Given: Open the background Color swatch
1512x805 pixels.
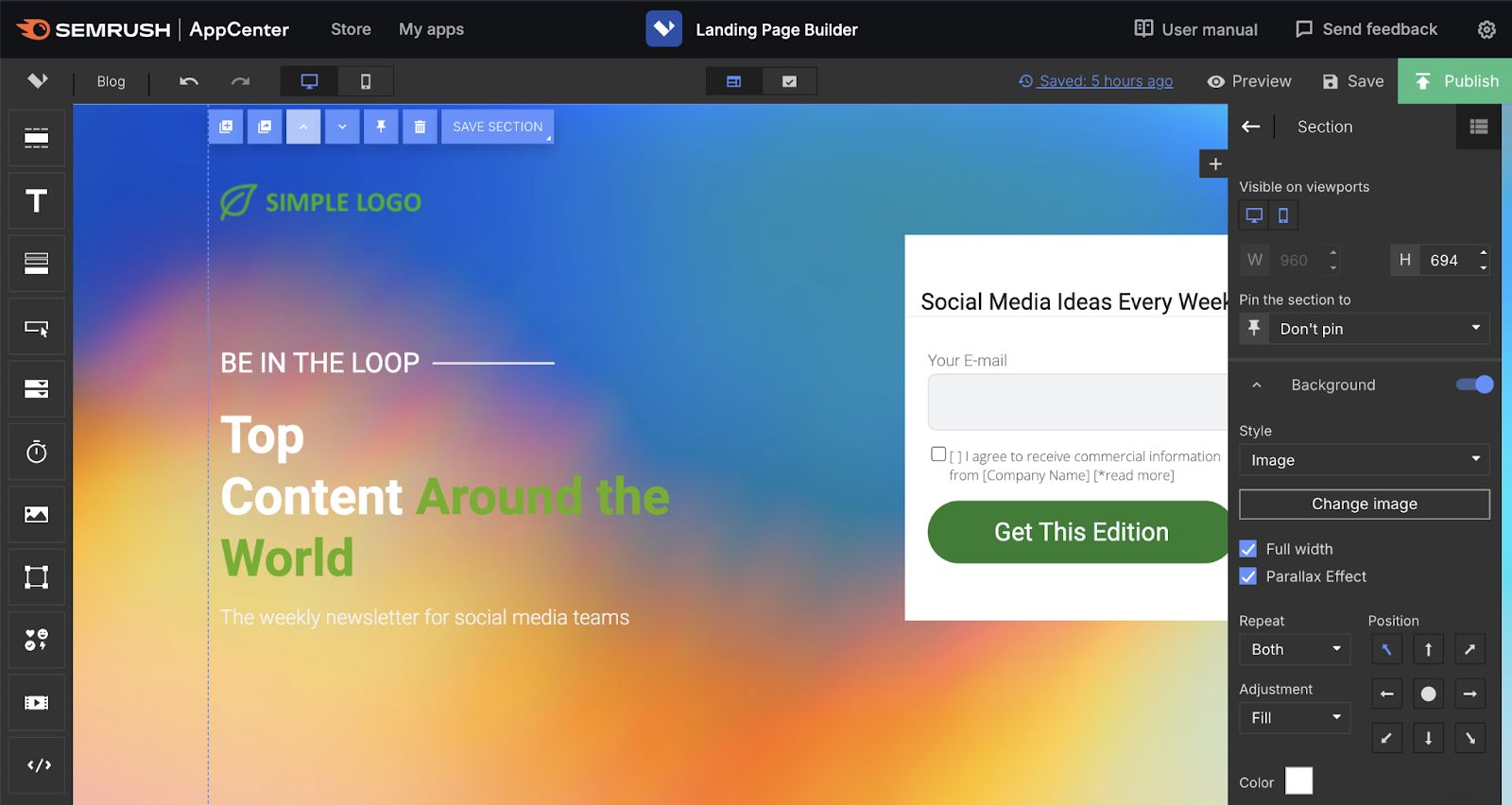Looking at the screenshot, I should tap(1298, 781).
